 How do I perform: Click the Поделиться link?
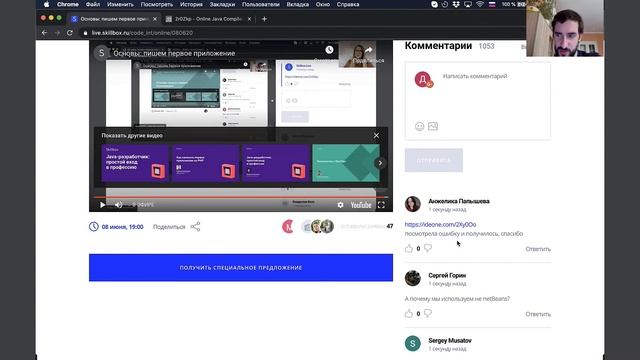(169, 227)
